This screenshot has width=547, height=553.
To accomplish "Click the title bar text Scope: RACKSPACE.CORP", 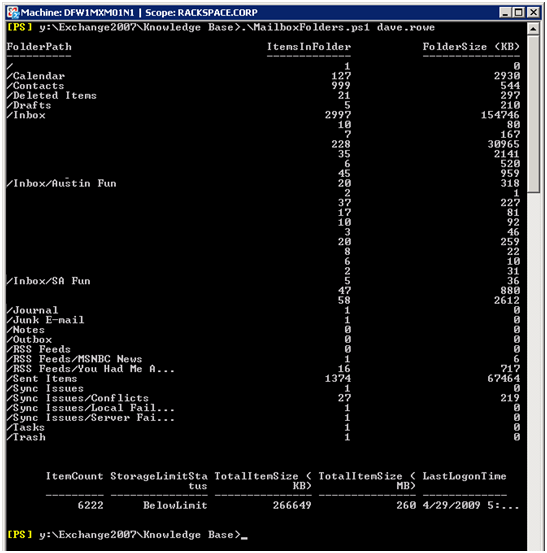I will [x=201, y=13].
